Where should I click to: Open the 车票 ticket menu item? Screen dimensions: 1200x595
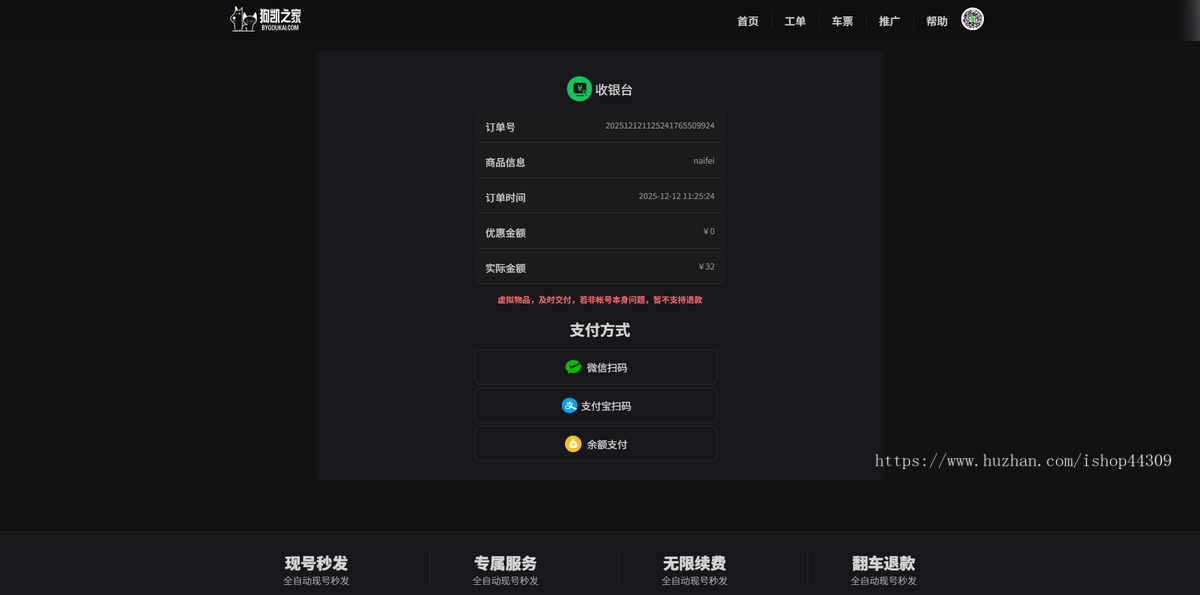point(841,20)
